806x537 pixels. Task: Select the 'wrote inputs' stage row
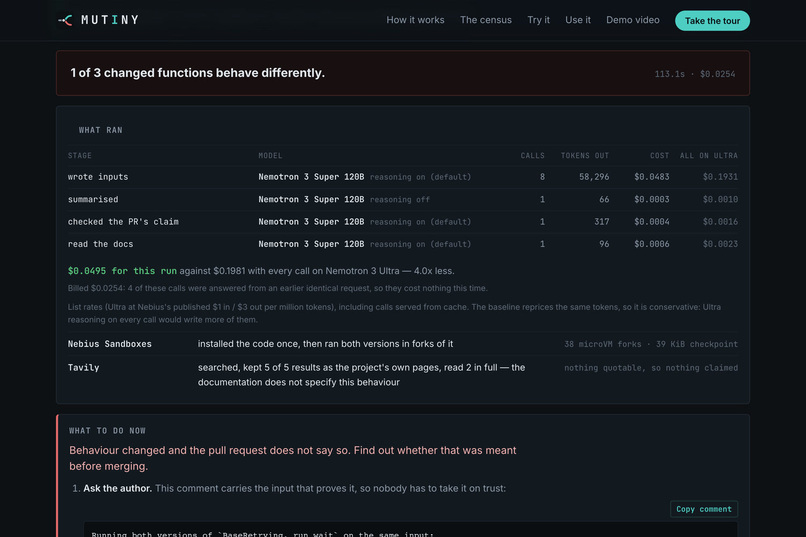[402, 177]
